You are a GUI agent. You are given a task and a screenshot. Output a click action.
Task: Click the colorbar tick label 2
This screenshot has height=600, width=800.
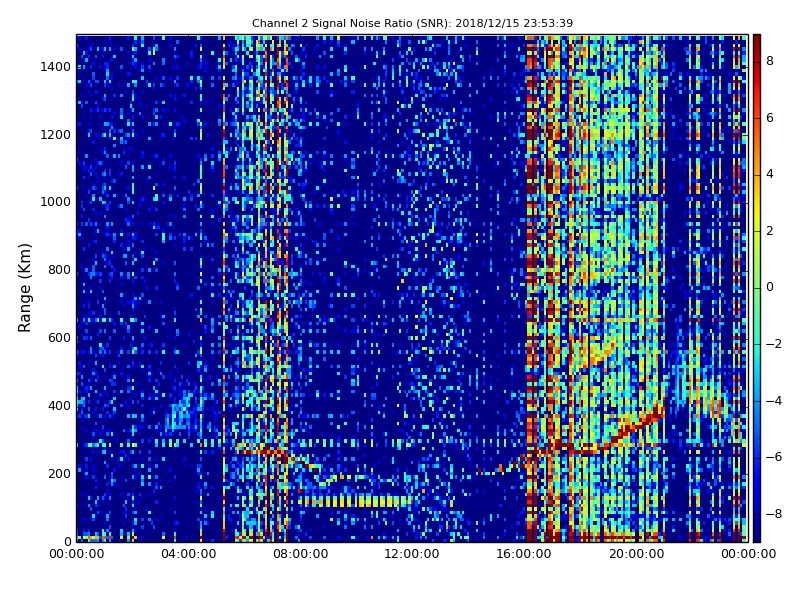click(770, 231)
